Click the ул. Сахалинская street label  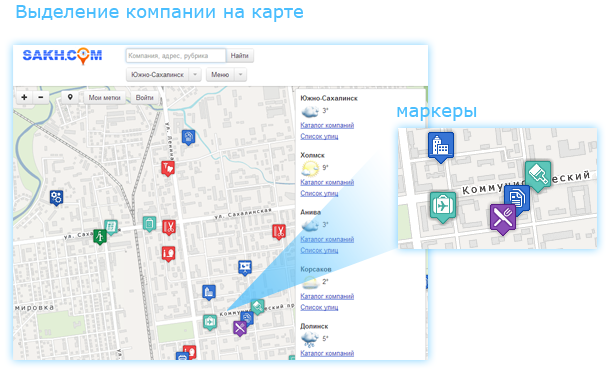click(243, 214)
